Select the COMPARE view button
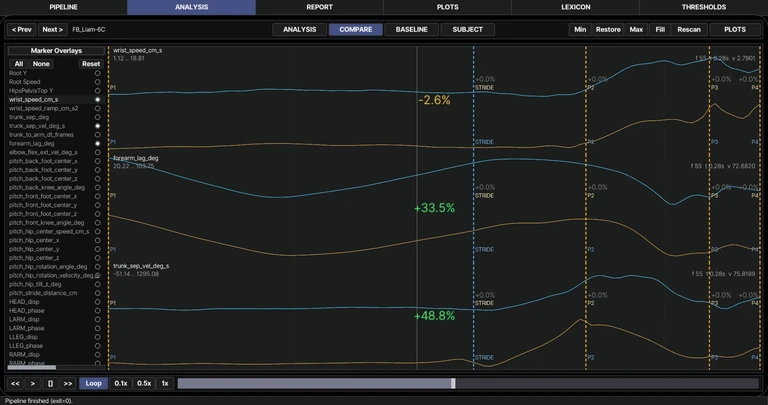 (356, 29)
